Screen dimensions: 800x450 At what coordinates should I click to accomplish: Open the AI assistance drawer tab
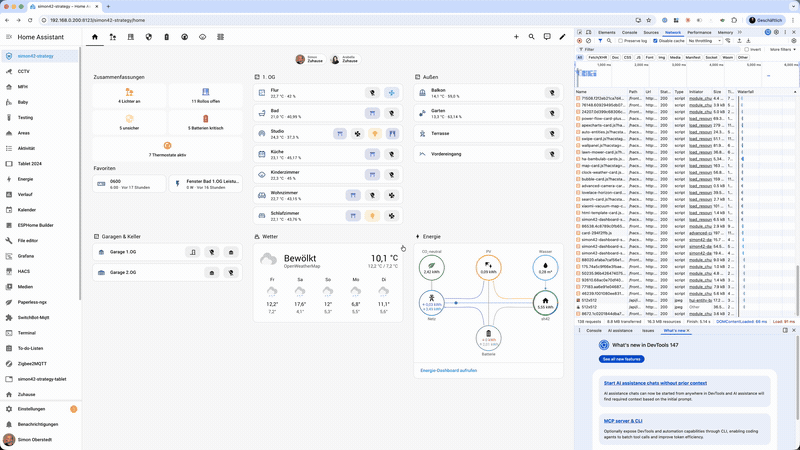620,331
